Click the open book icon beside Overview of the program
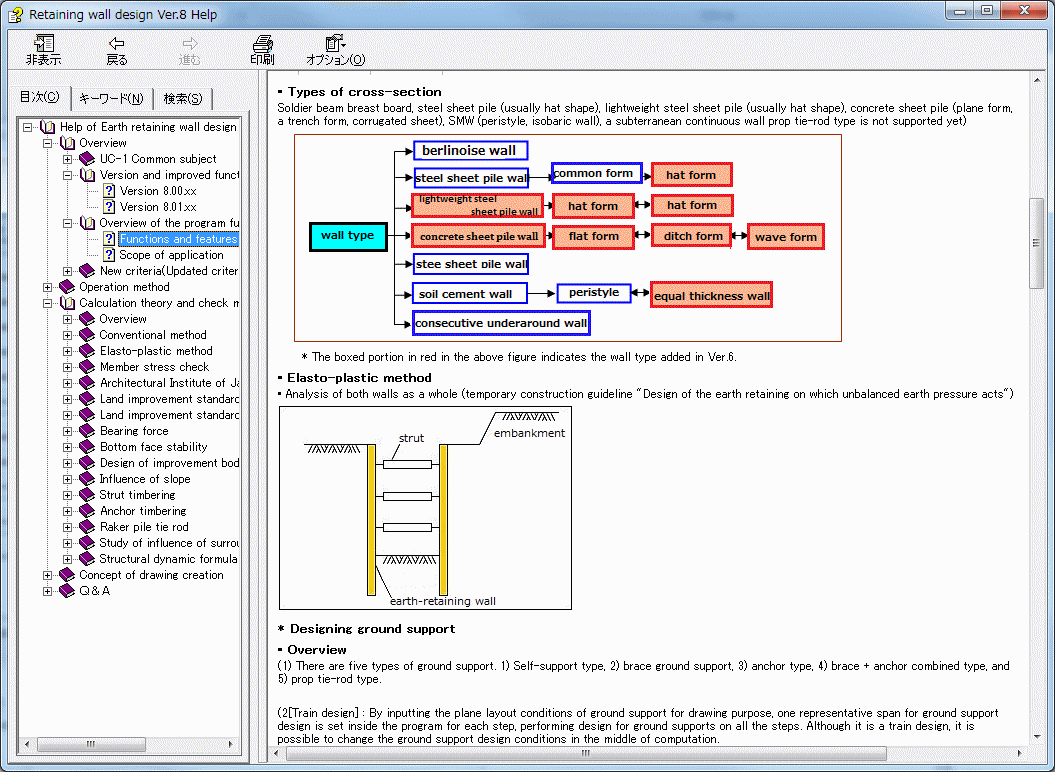Screen dimensions: 1055x772 click(87, 223)
